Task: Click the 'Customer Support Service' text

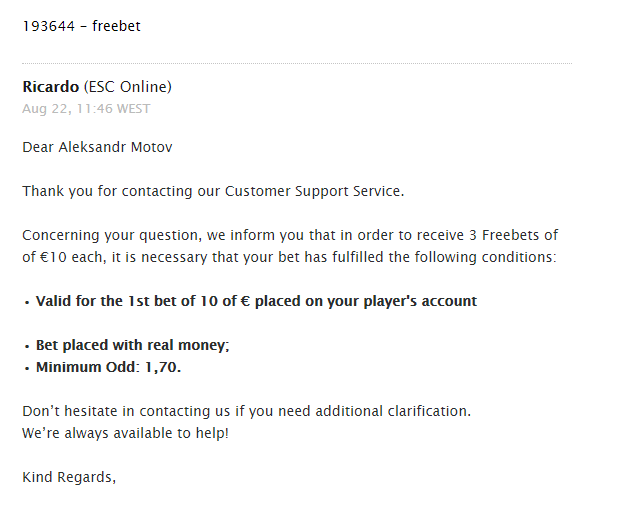Action: [313, 191]
